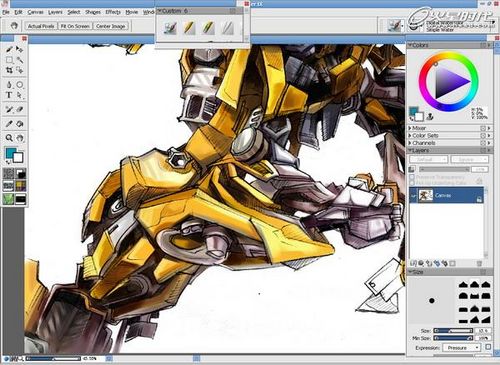Select the Magic Wand tool
Screen dimensions: 500x365
point(20,60)
